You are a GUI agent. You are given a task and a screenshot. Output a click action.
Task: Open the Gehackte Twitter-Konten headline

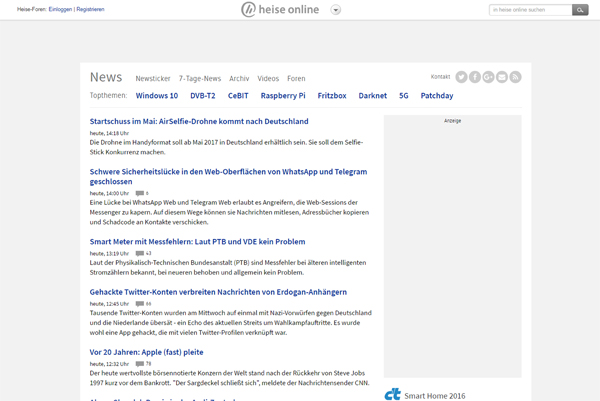(x=218, y=292)
